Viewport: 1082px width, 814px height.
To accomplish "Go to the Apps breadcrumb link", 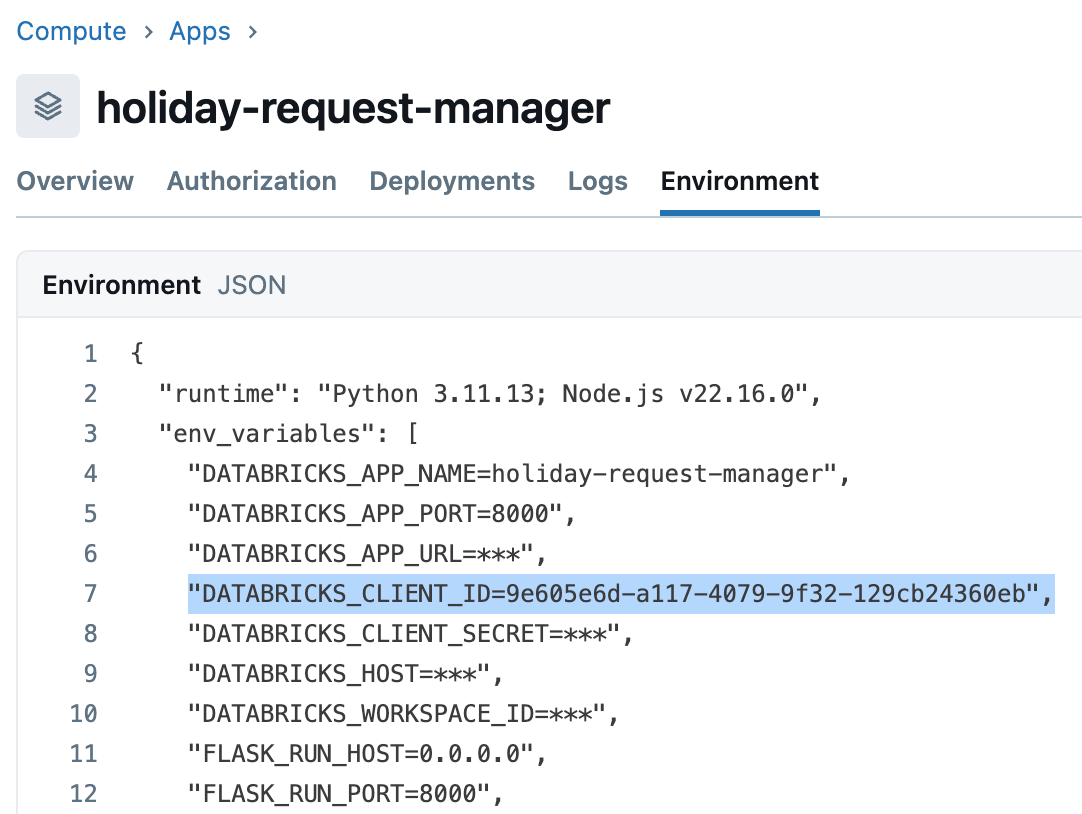I will coord(200,31).
